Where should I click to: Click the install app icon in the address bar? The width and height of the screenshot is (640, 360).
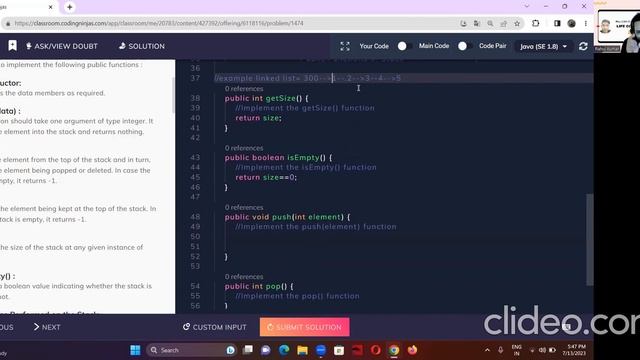pos(463,24)
